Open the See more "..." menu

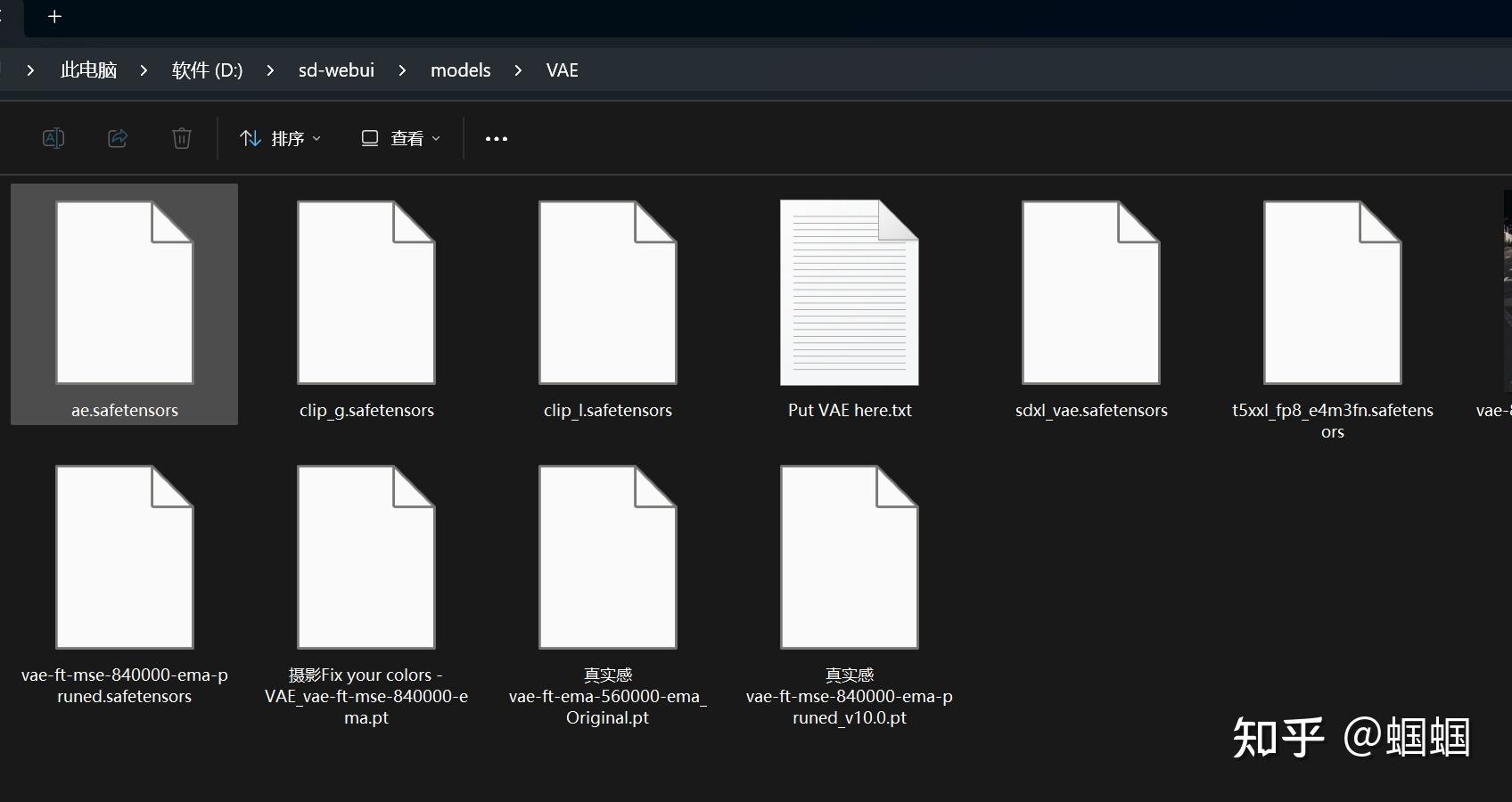point(496,138)
